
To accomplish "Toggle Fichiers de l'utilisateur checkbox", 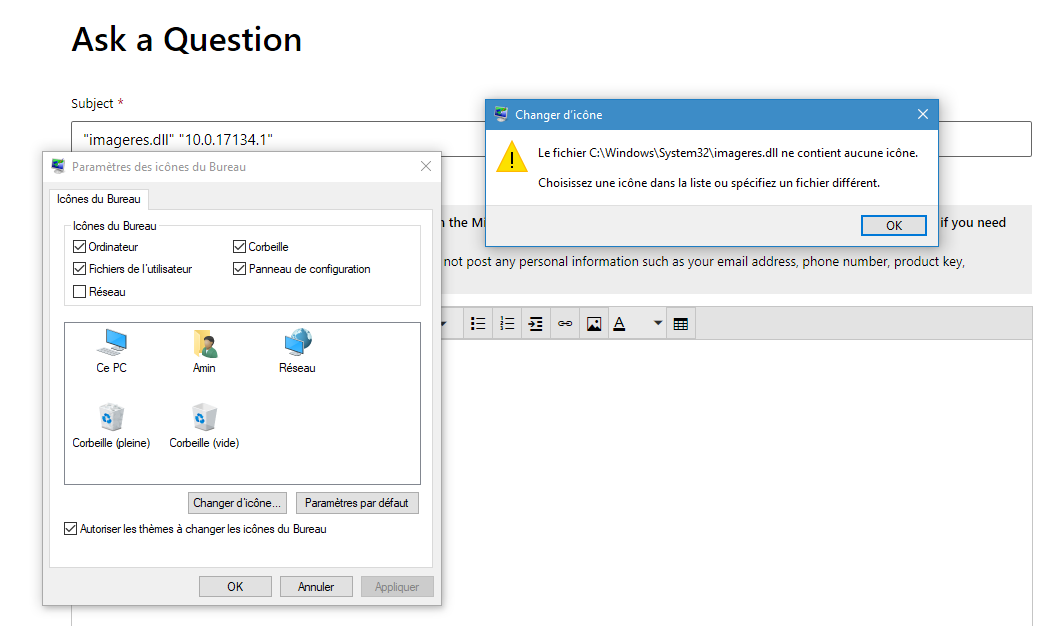I will pyautogui.click(x=79, y=269).
